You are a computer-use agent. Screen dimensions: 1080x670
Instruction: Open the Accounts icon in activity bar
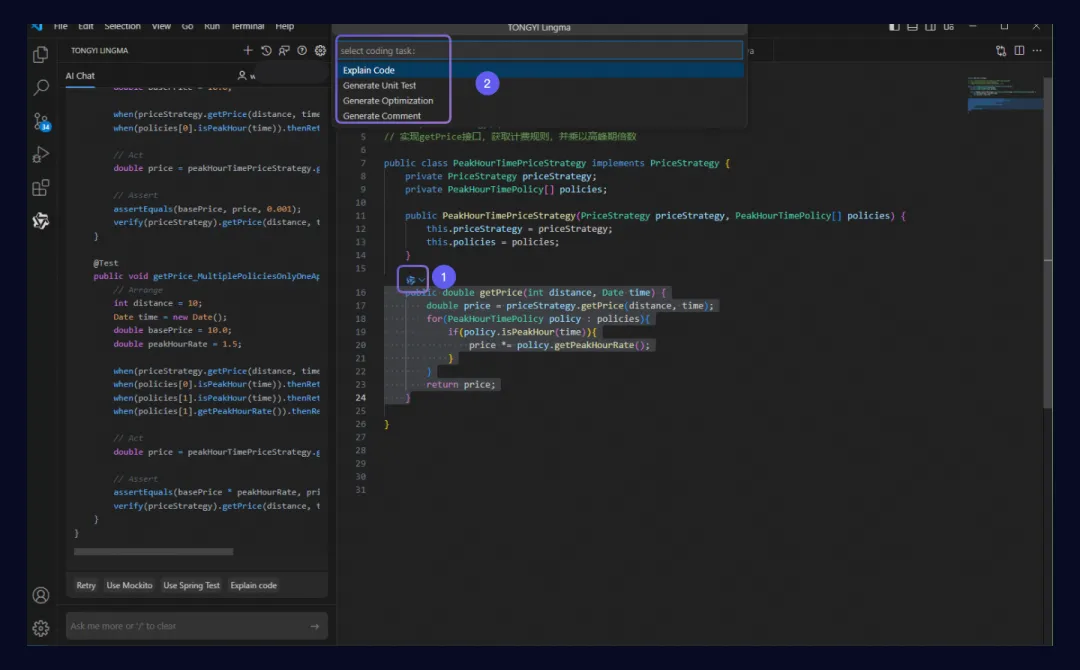[x=41, y=595]
